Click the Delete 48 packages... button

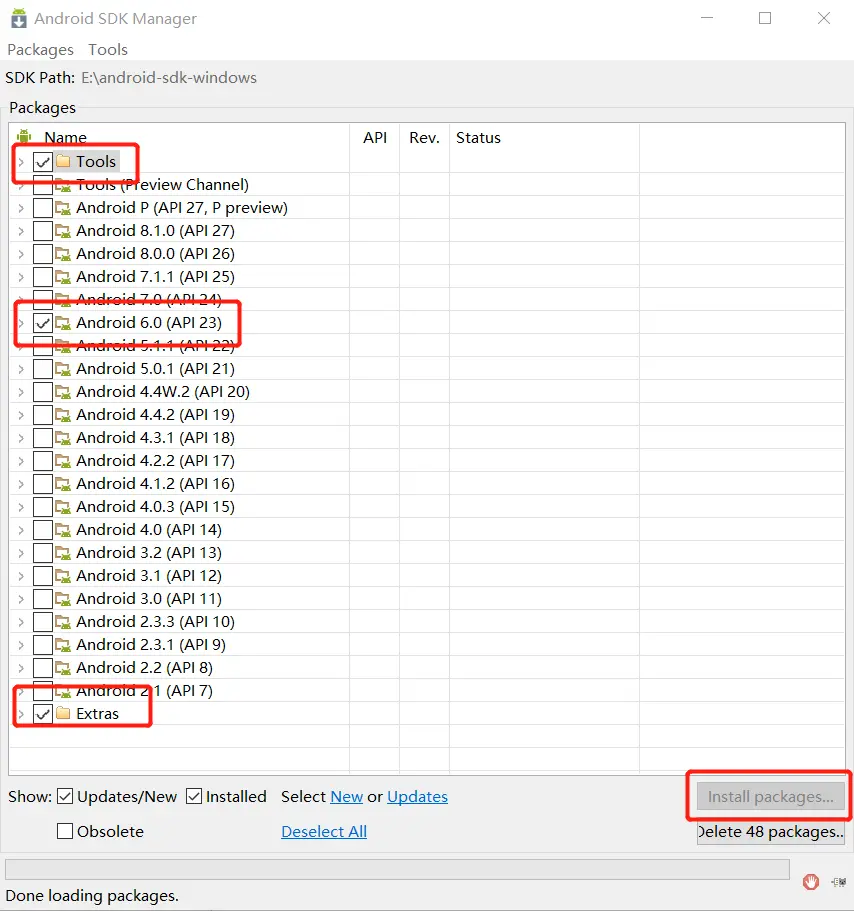point(770,831)
